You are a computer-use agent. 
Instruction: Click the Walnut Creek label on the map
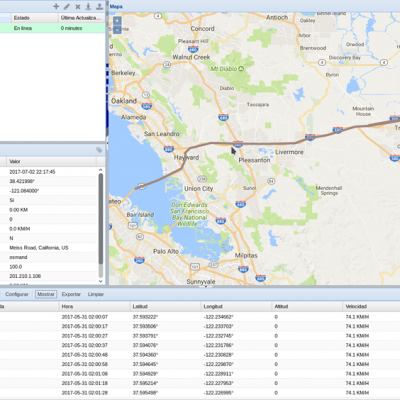tap(191, 57)
